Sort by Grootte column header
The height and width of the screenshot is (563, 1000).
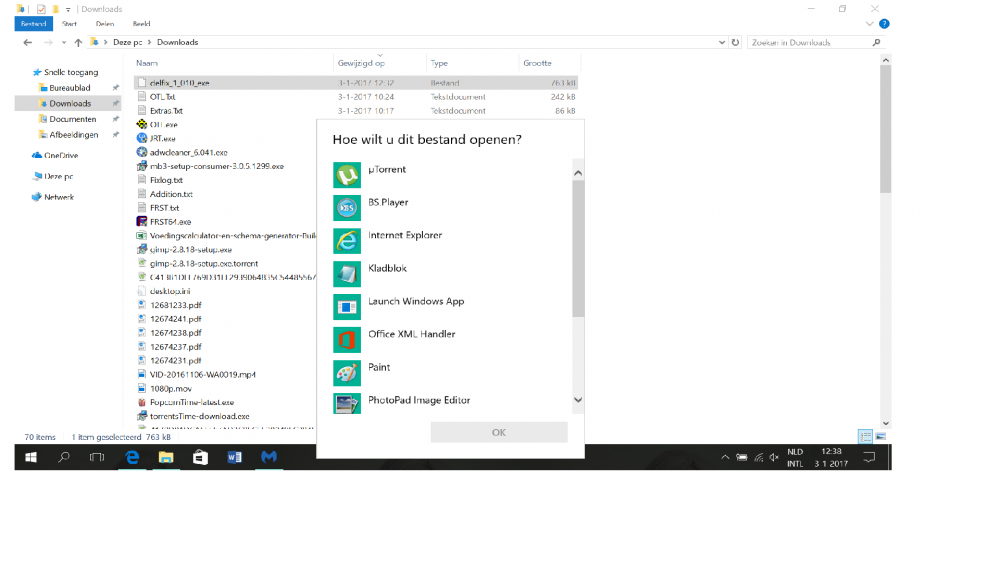click(537, 63)
